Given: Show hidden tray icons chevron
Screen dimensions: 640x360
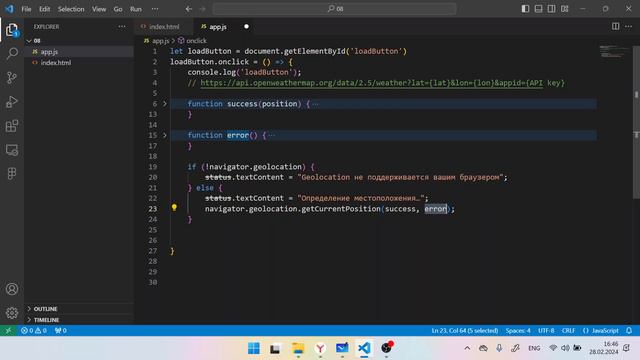Looking at the screenshot, I should 467,348.
